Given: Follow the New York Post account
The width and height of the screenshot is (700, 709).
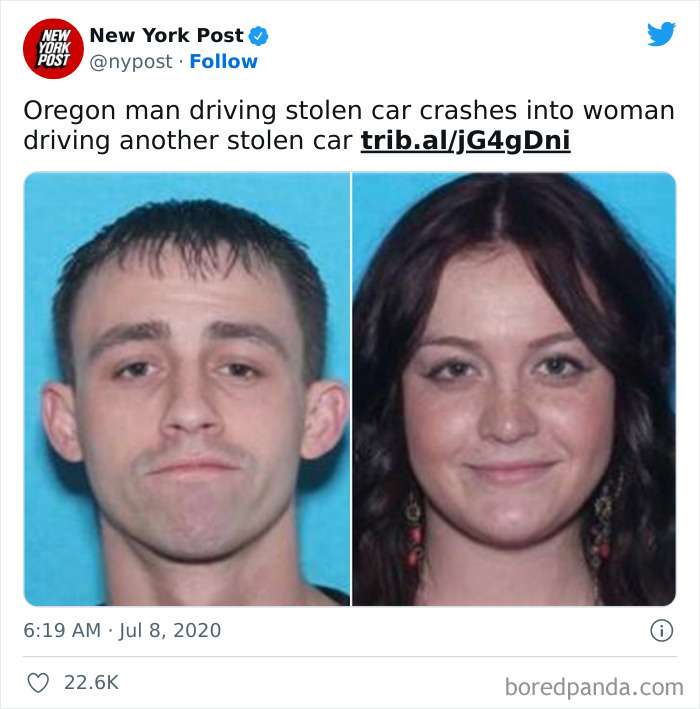Looking at the screenshot, I should pyautogui.click(x=223, y=61).
